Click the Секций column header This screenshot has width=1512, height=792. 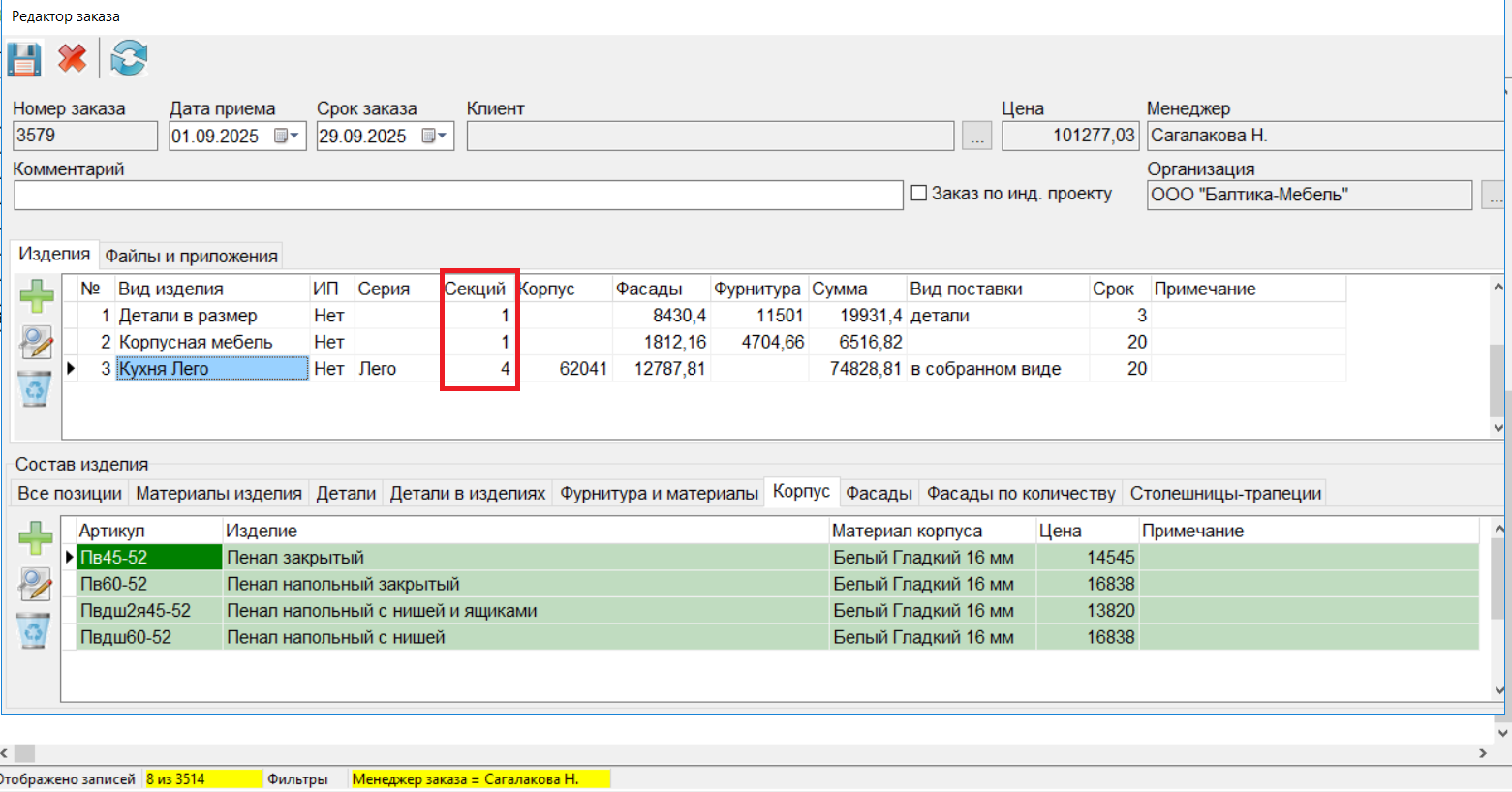pos(475,289)
